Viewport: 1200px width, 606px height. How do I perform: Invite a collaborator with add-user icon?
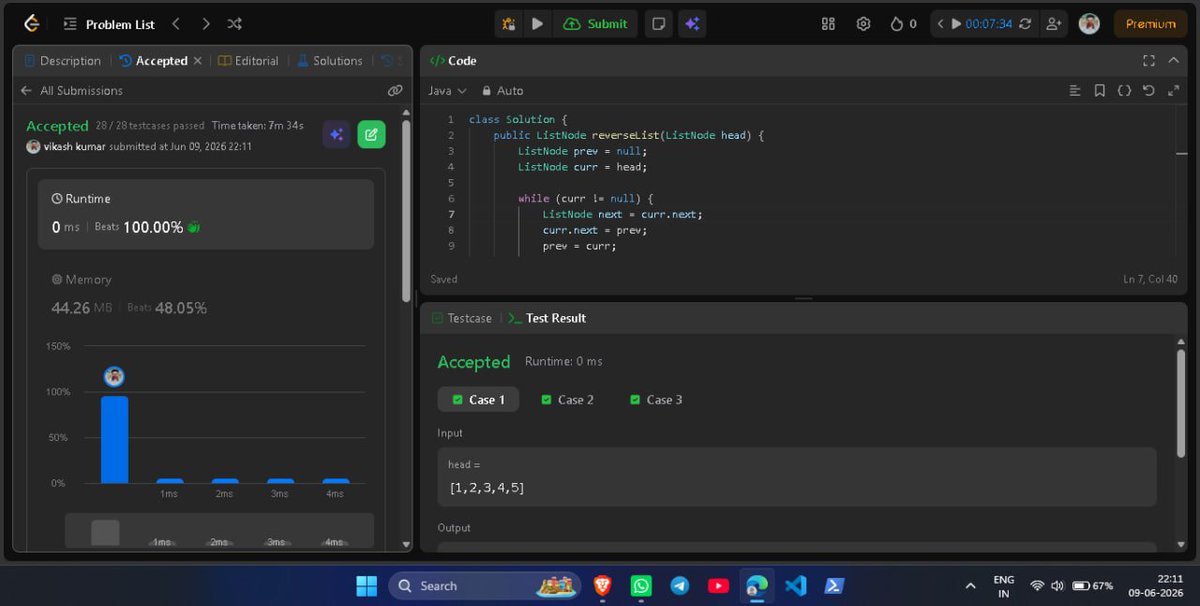pos(1053,24)
